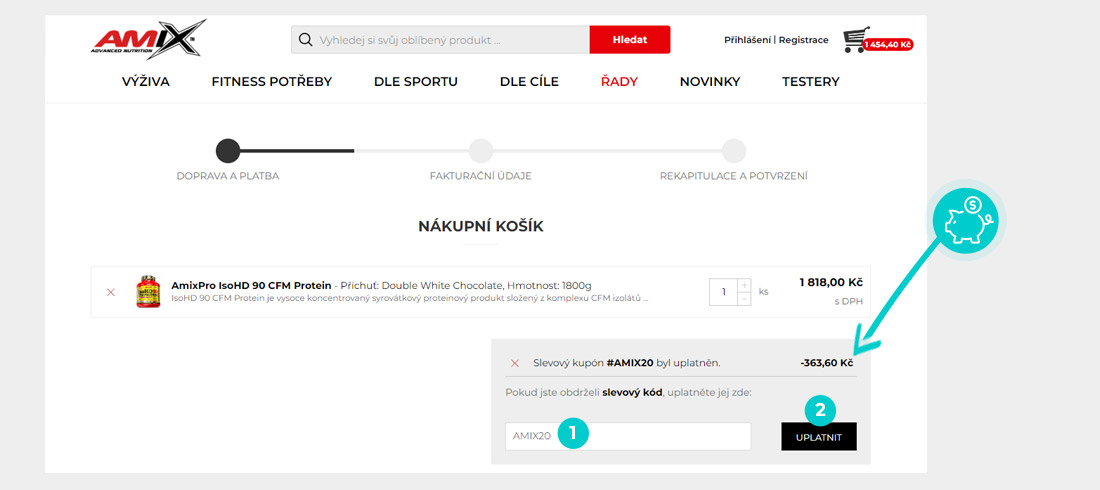The image size is (1100, 490).
Task: Go to the Řady section
Action: click(x=619, y=82)
